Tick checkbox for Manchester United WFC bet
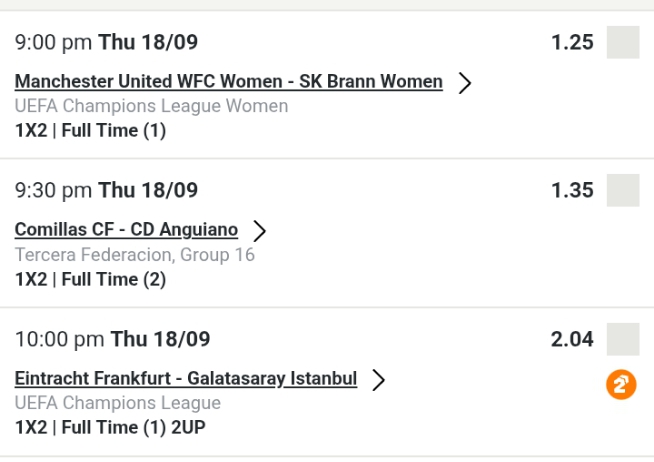 pyautogui.click(x=622, y=43)
